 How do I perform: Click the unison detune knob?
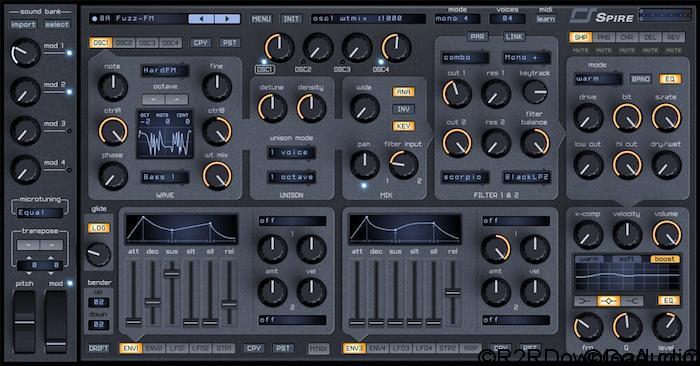[x=272, y=108]
